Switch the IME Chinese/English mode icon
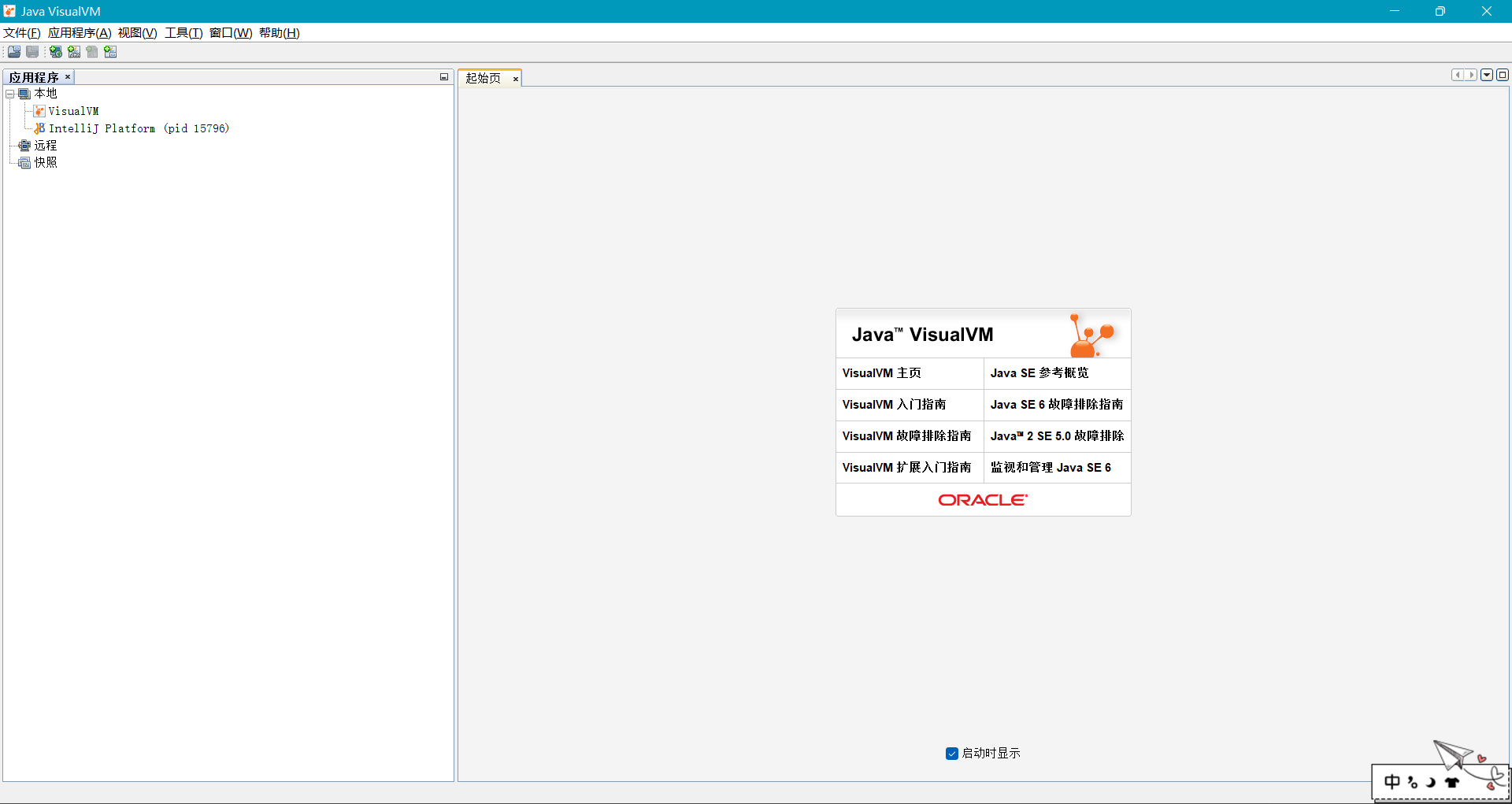This screenshot has width=1512, height=804. 1392,782
